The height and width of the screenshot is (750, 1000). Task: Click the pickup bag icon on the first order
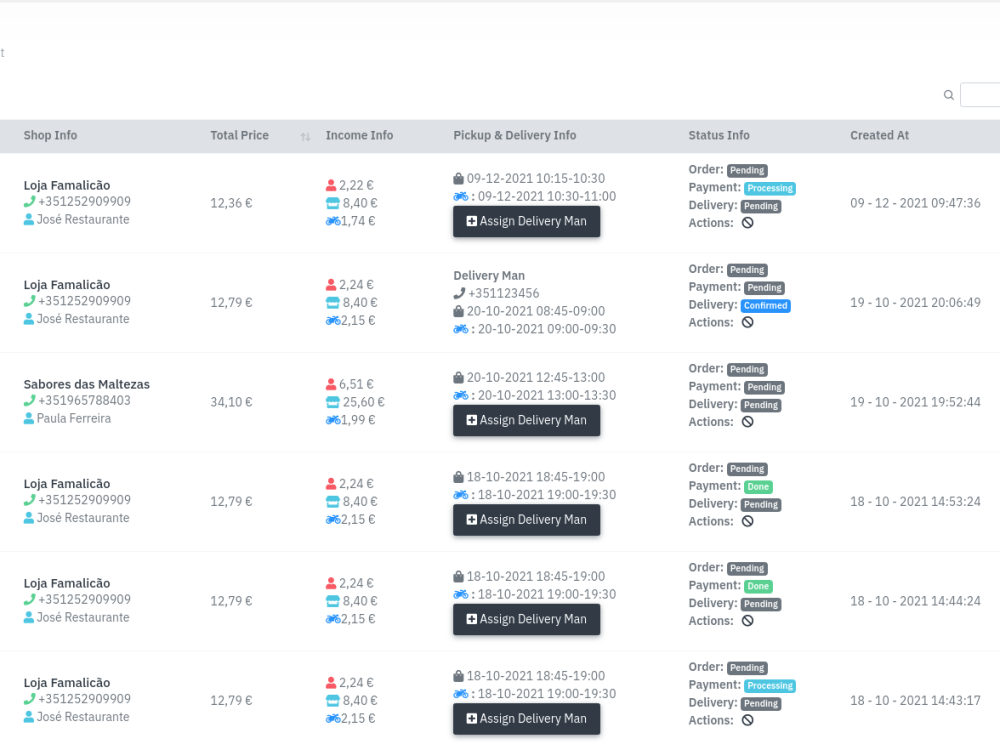(x=458, y=178)
